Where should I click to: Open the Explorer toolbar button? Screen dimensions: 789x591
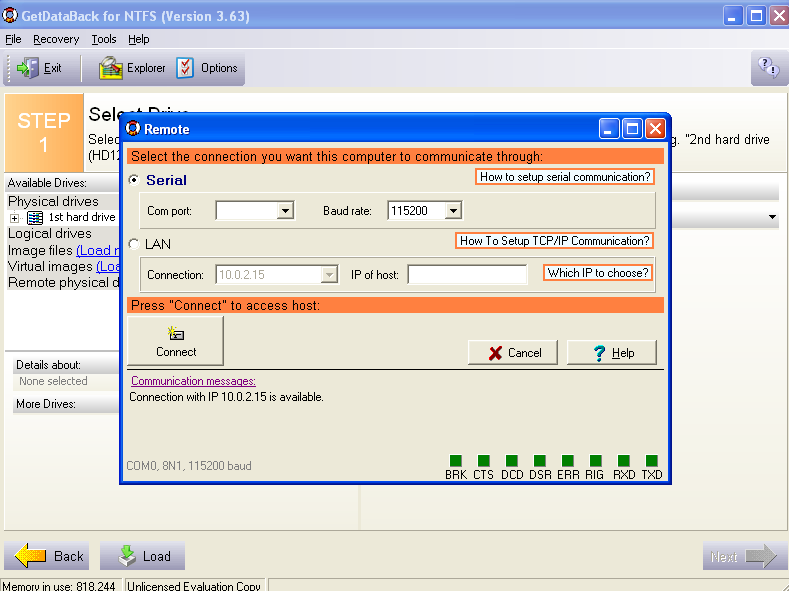pyautogui.click(x=132, y=68)
